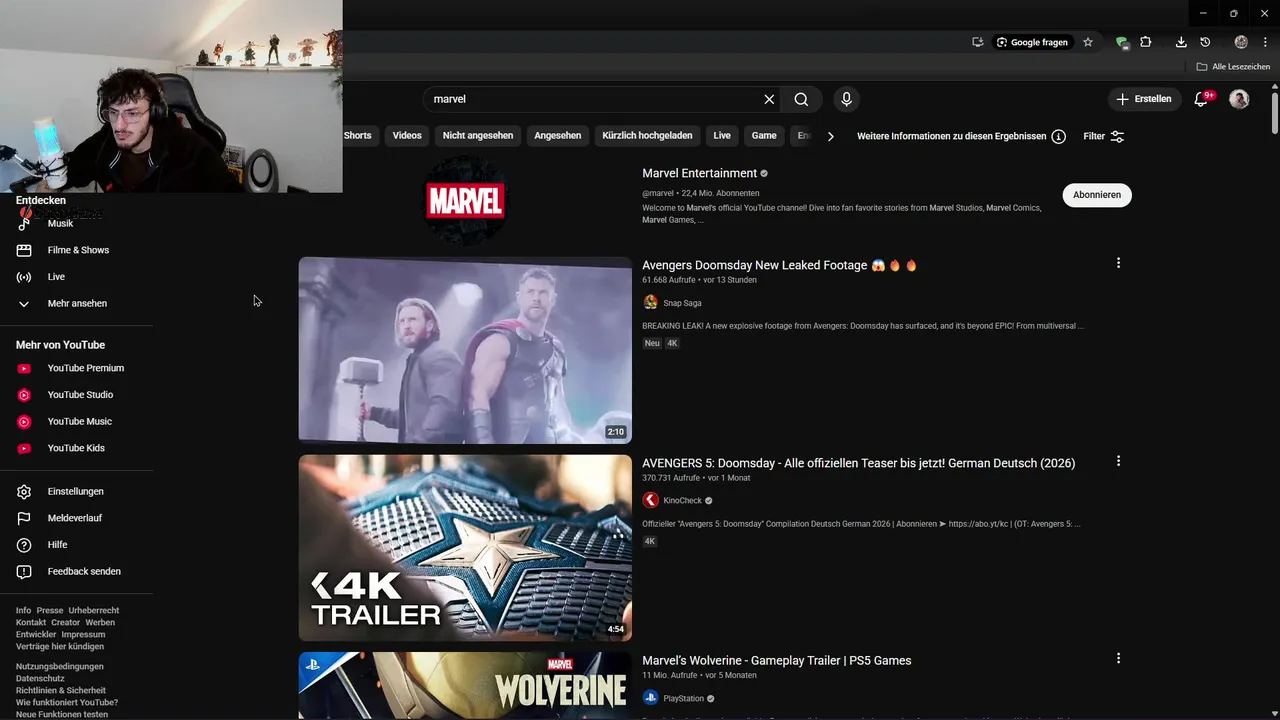Select the Shorts filter chip
The height and width of the screenshot is (720, 1280).
coord(357,135)
